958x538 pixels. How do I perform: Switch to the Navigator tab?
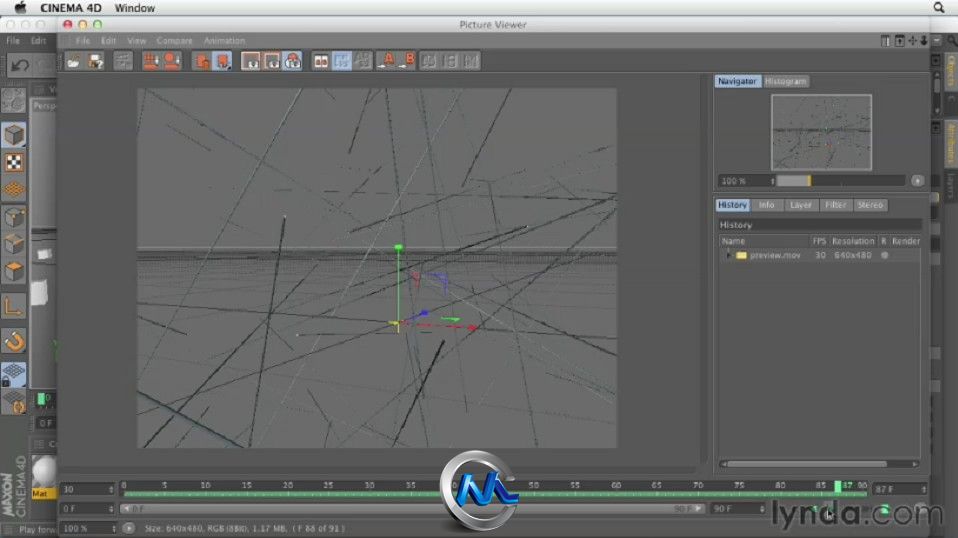pyautogui.click(x=737, y=81)
